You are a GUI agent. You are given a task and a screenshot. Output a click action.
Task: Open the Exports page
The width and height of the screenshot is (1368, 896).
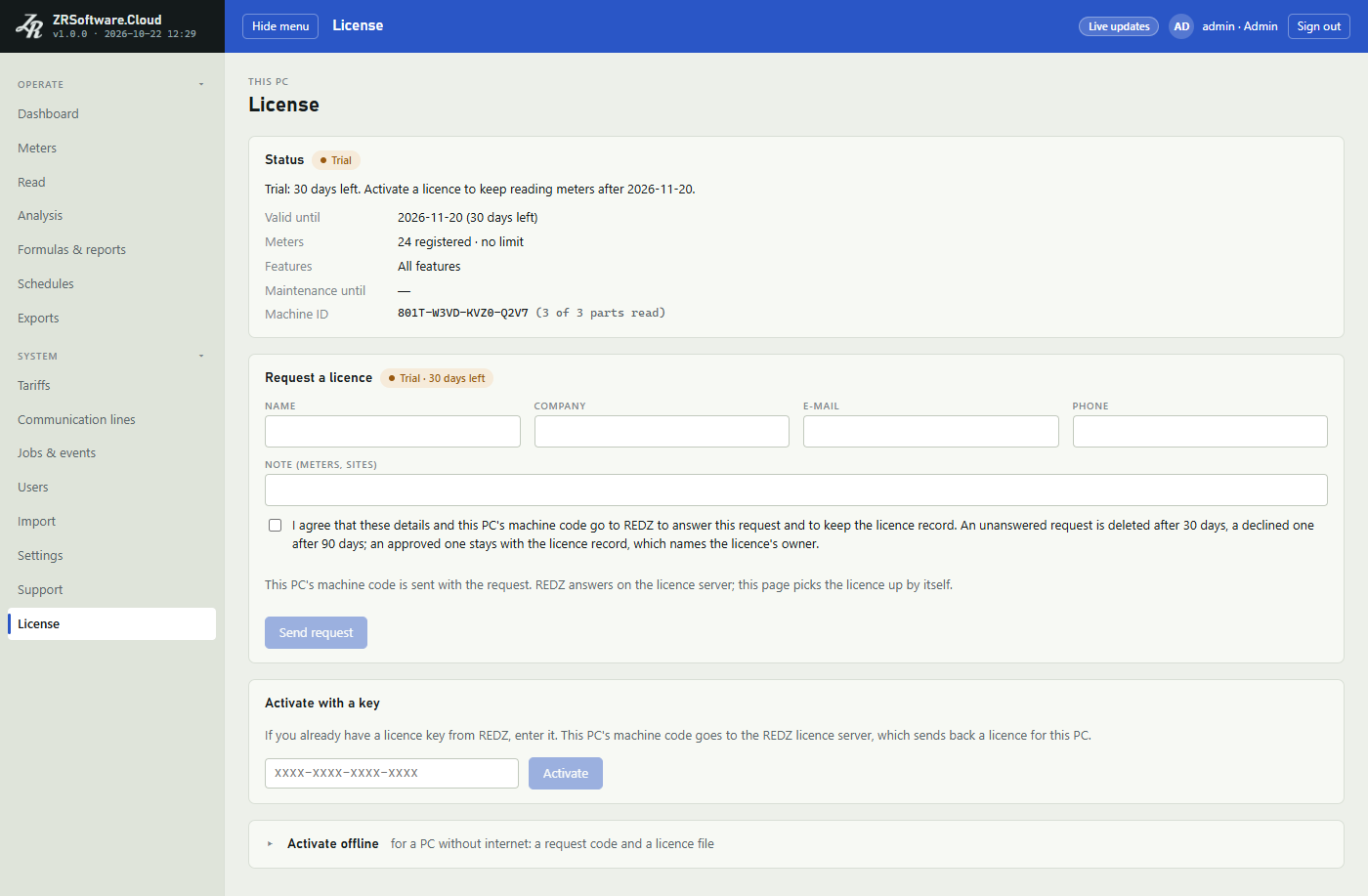(x=111, y=319)
